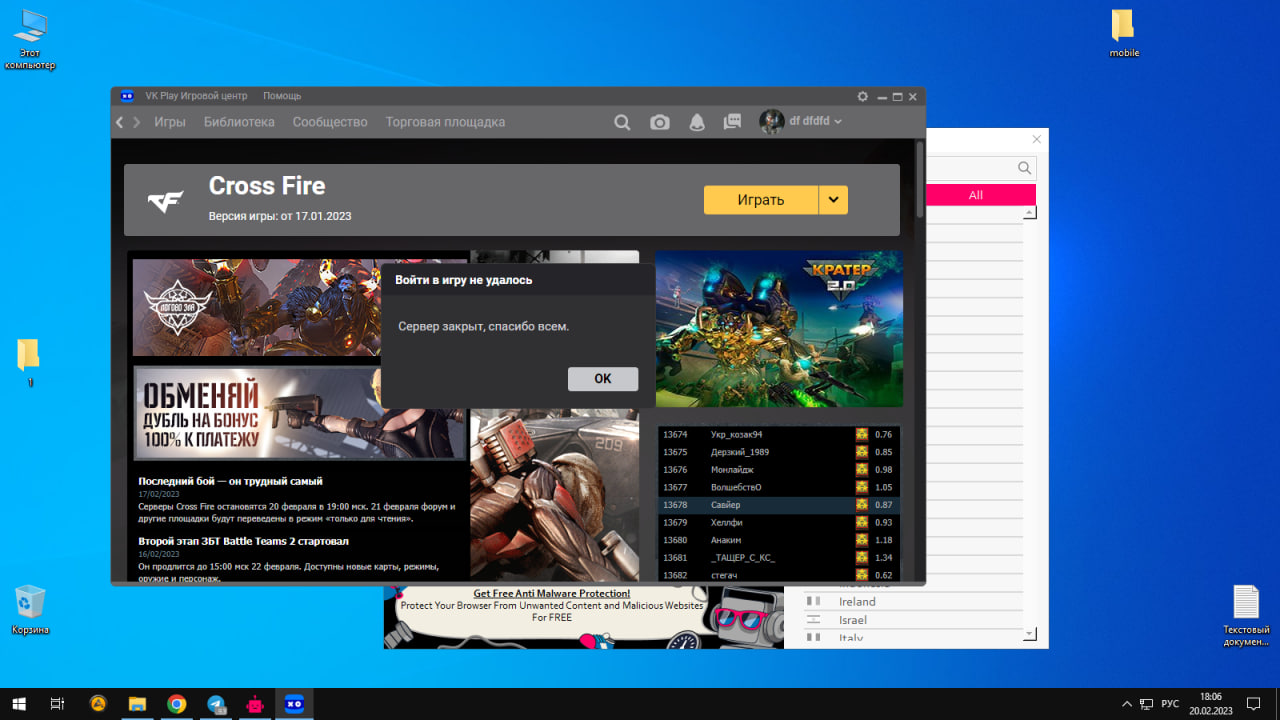
Task: Click the РУС language indicator
Action: point(1170,704)
